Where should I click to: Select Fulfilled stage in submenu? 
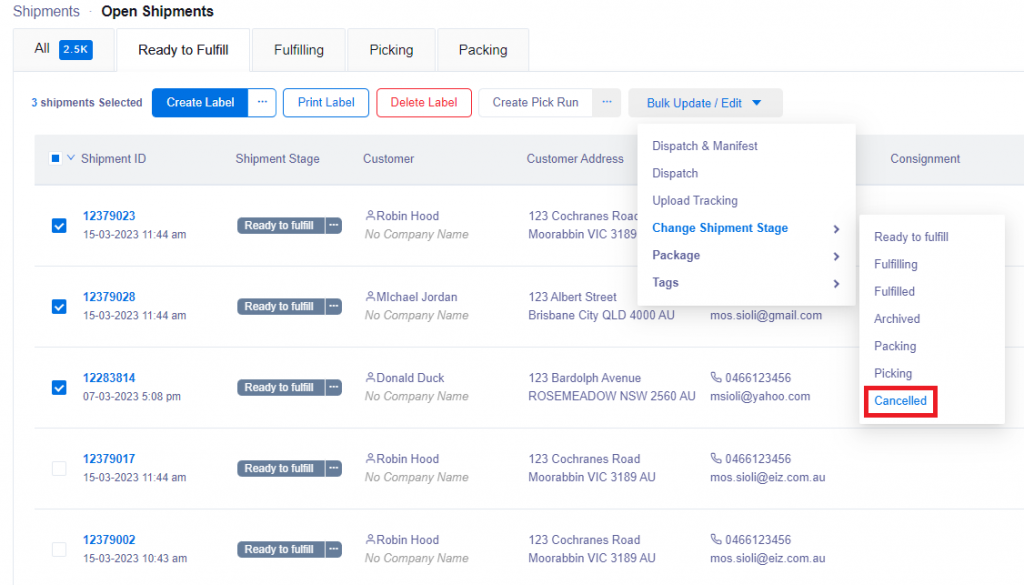pos(894,292)
